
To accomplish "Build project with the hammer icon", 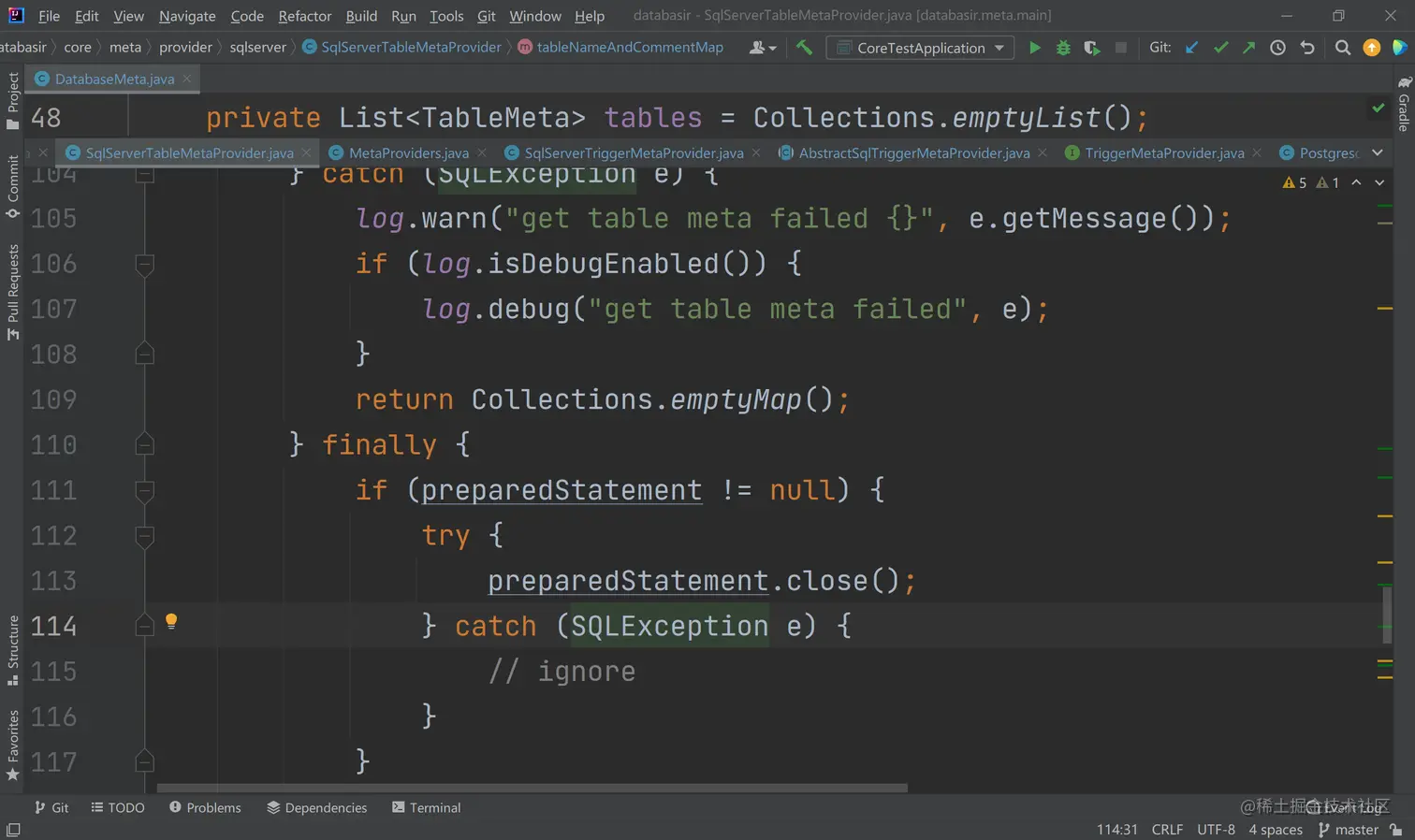I will (x=804, y=48).
